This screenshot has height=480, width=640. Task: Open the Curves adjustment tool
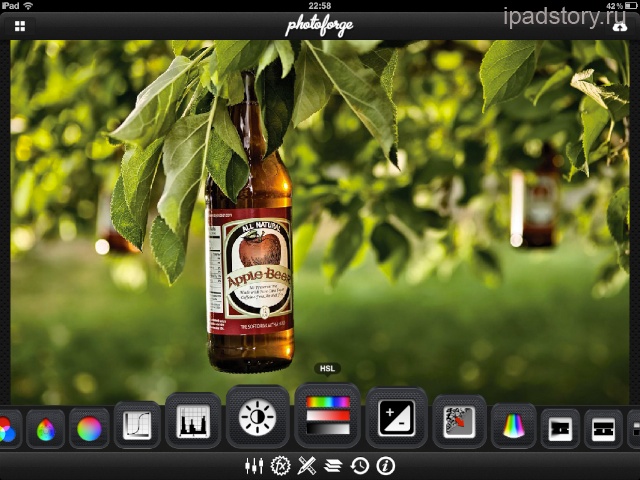click(x=137, y=425)
